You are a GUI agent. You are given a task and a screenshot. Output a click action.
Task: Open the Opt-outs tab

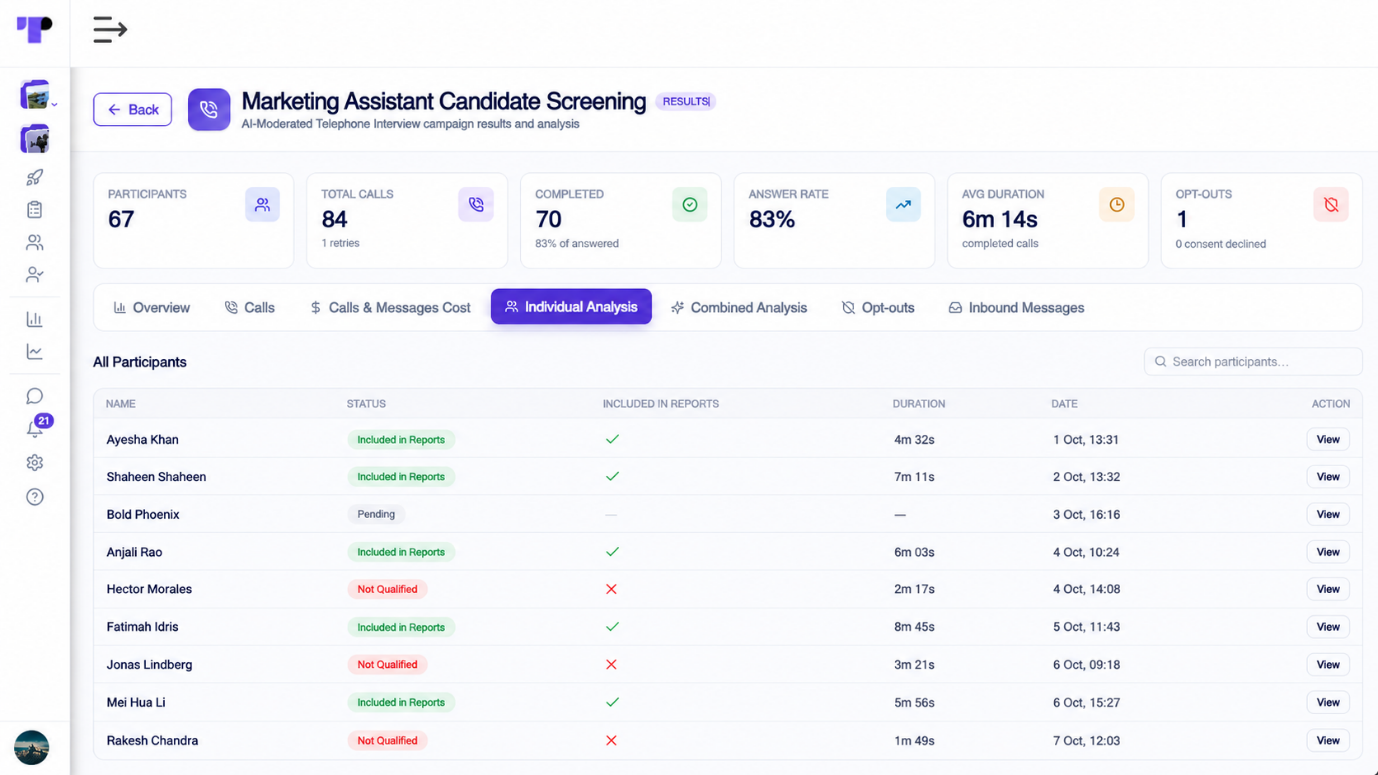[878, 308]
